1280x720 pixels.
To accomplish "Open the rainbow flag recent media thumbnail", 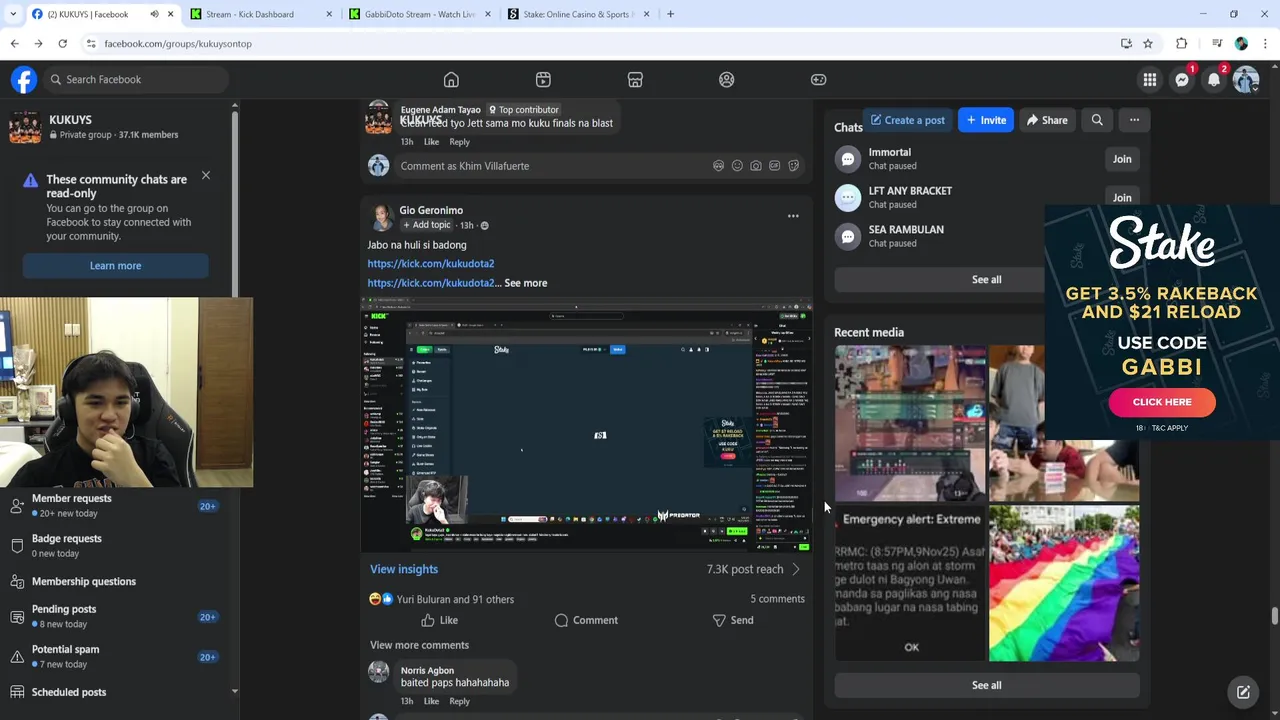I will 1064,583.
